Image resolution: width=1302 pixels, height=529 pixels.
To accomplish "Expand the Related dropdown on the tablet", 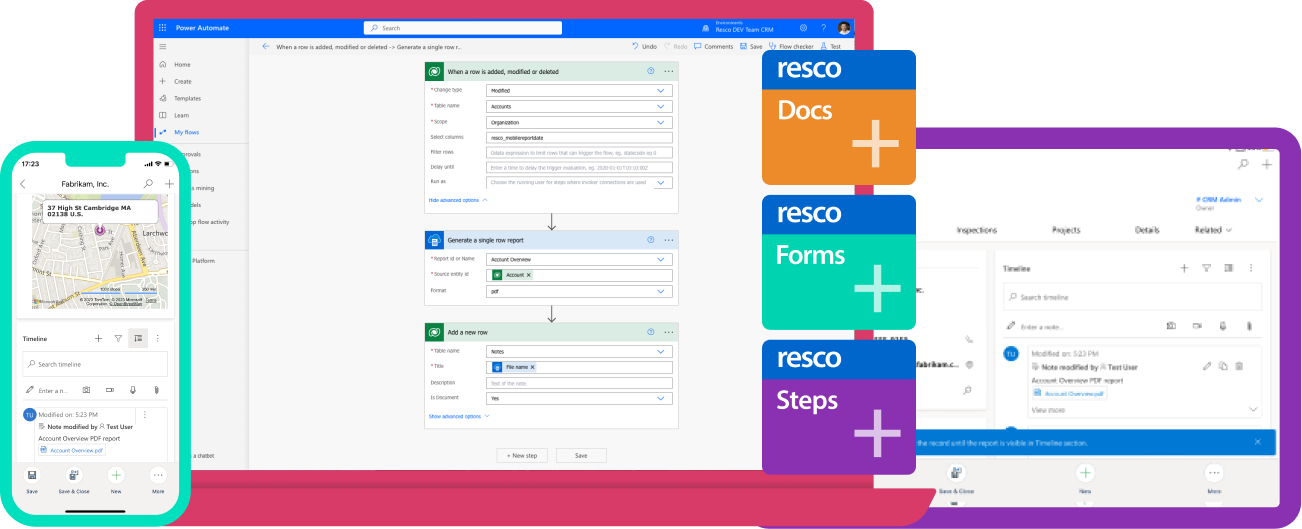I will tap(1215, 230).
